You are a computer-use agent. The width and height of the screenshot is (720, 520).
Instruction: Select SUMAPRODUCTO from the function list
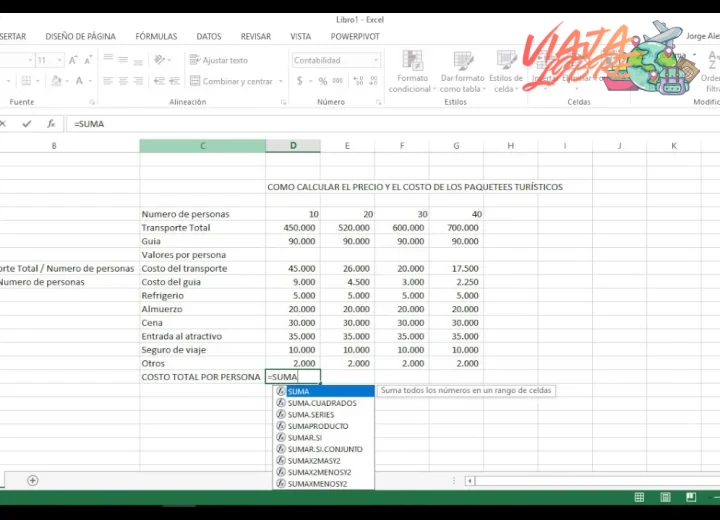point(325,426)
